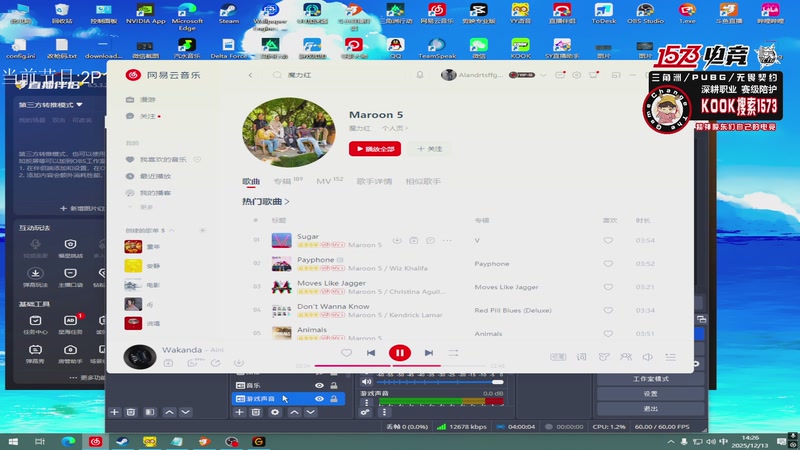Toggle visibility of 游戏声音 source in OBS
Viewport: 800px width, 450px height.
coord(319,398)
